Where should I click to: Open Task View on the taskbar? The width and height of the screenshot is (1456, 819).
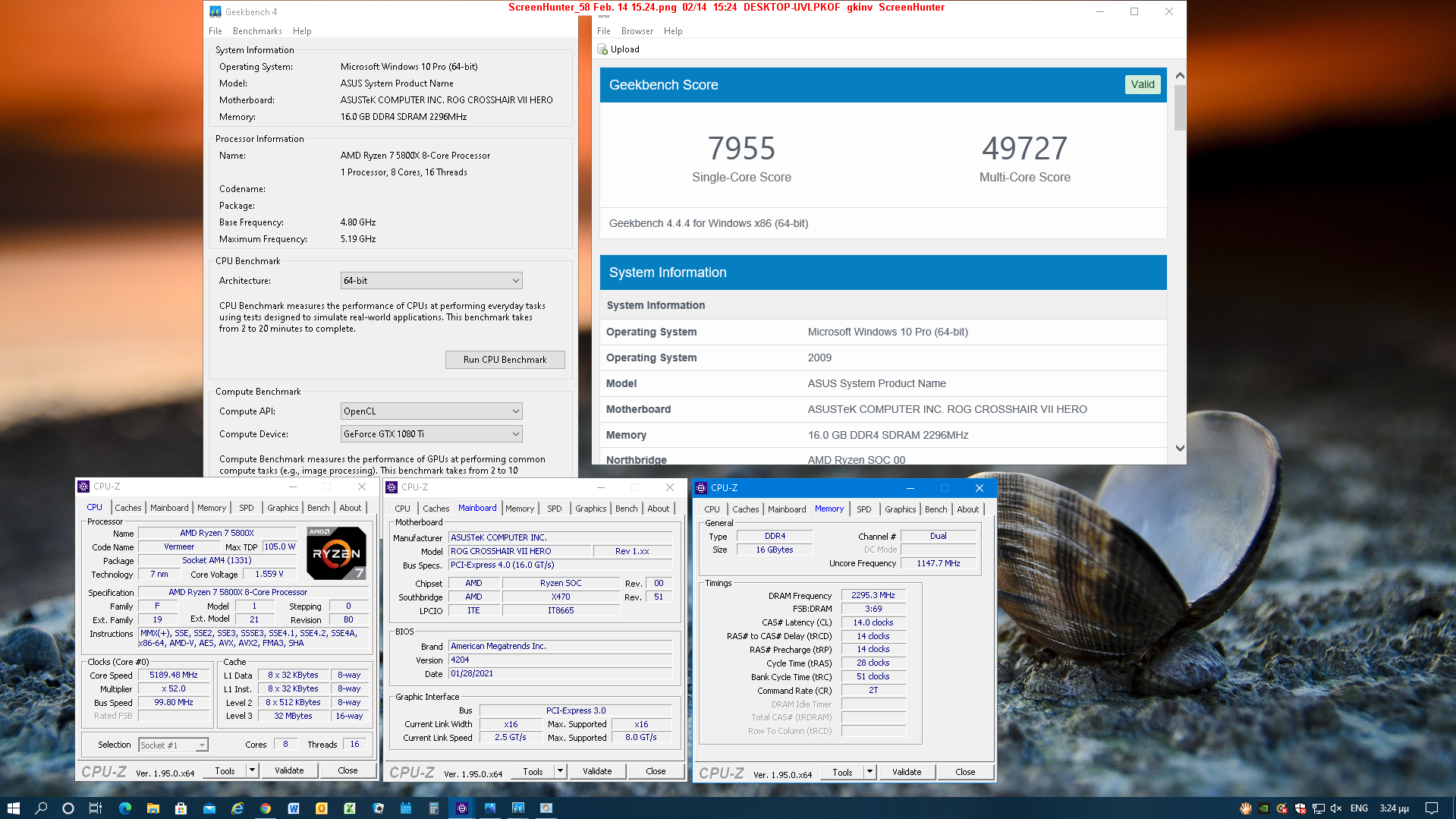point(96,808)
